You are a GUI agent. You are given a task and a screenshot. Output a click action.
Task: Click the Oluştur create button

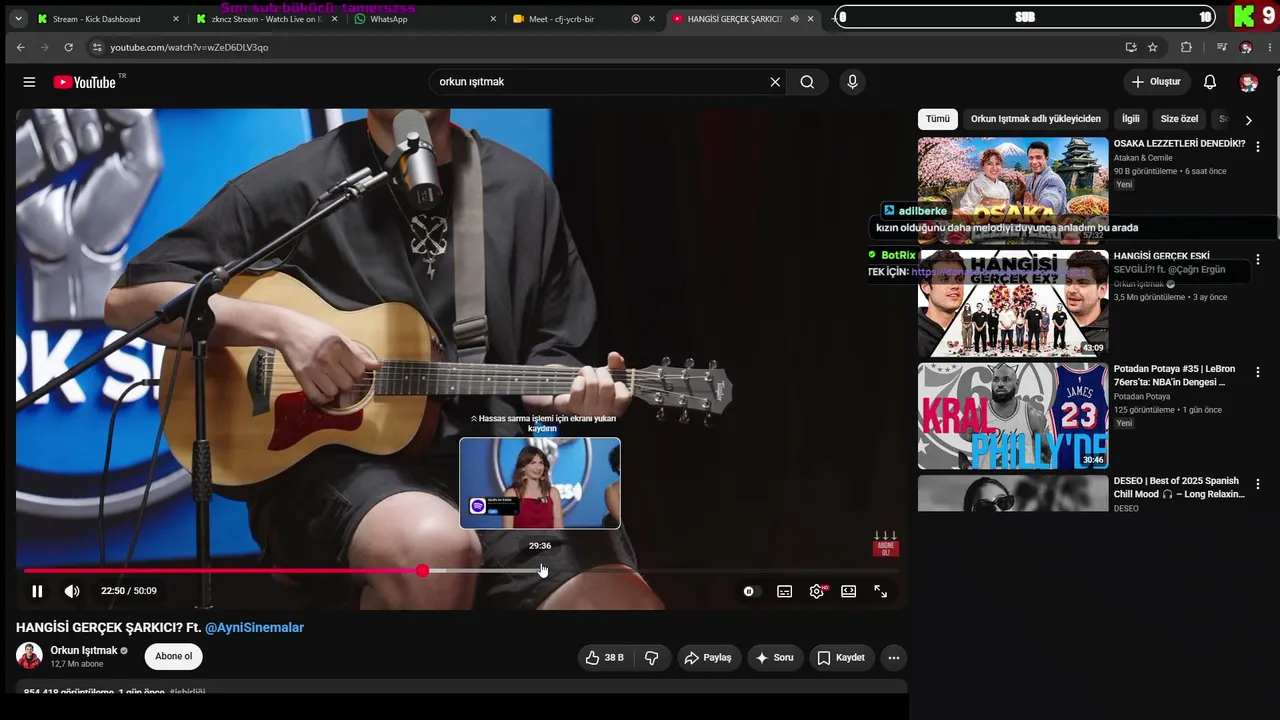coord(1156,82)
